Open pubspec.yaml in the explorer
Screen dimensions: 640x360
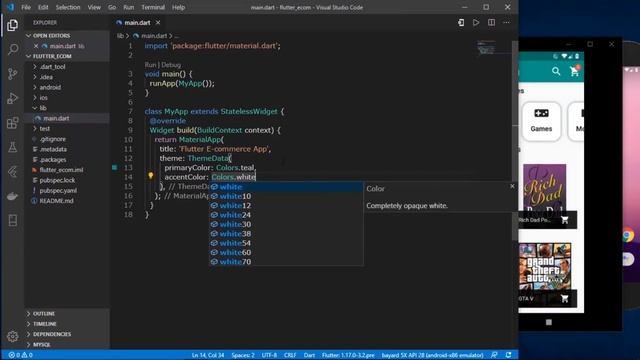[x=58, y=191]
